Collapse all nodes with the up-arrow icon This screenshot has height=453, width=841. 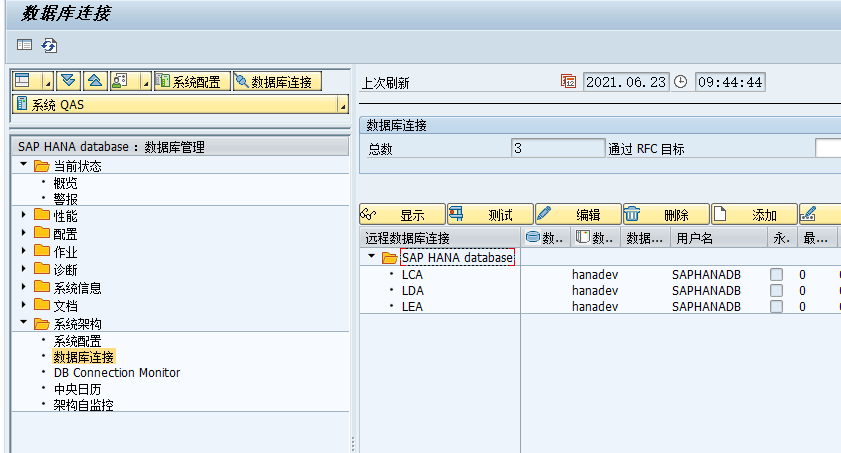click(95, 81)
